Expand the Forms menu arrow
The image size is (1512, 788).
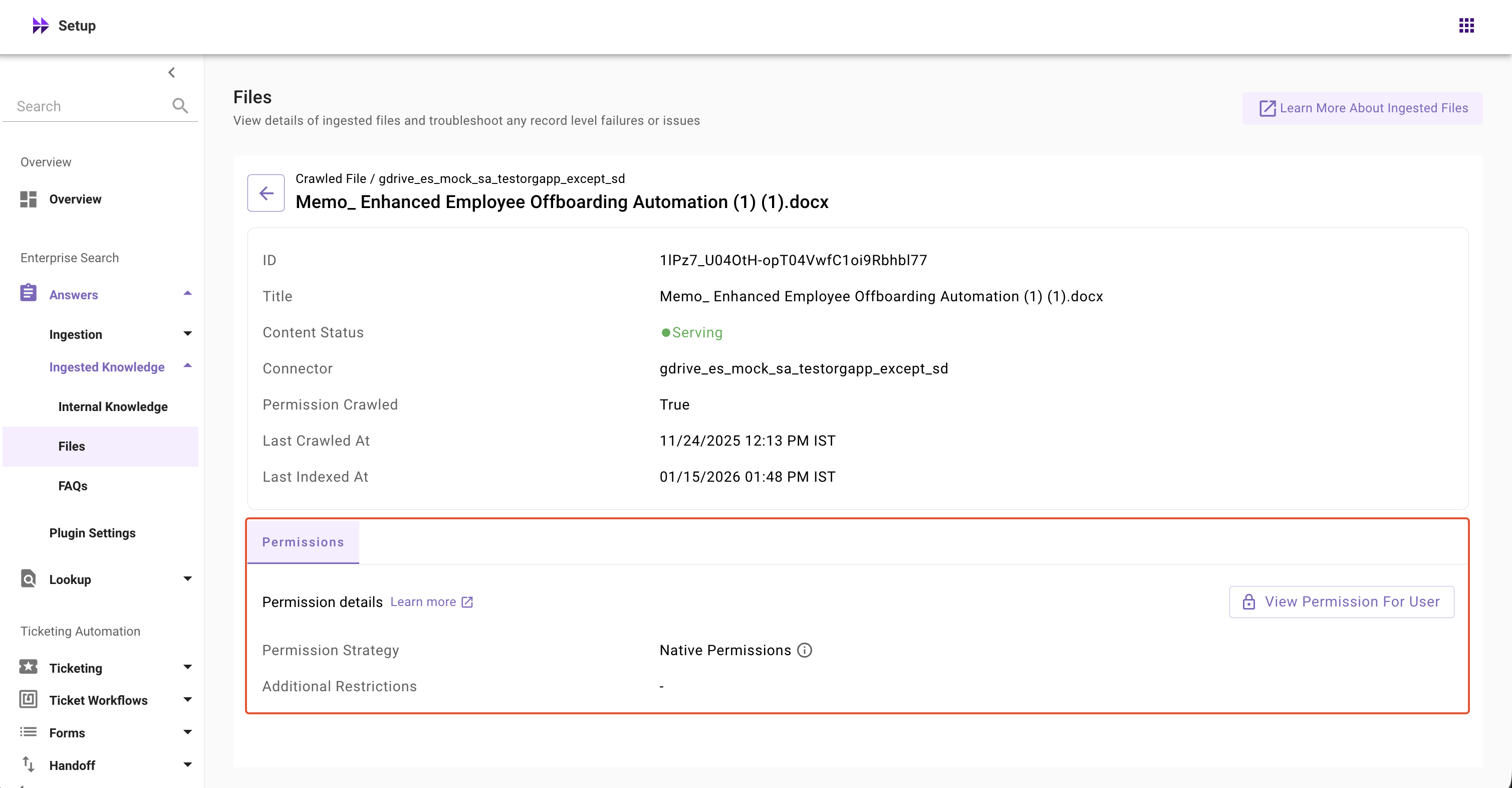(x=188, y=732)
